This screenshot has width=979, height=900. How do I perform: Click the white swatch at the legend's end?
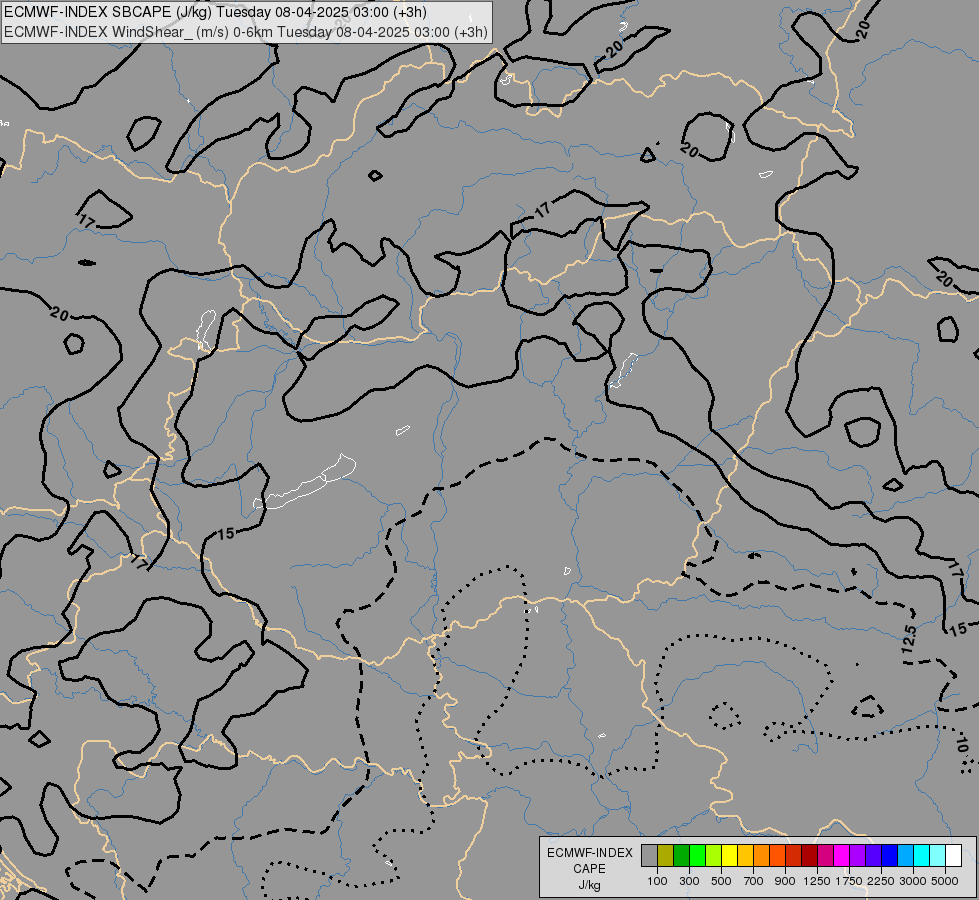click(953, 855)
